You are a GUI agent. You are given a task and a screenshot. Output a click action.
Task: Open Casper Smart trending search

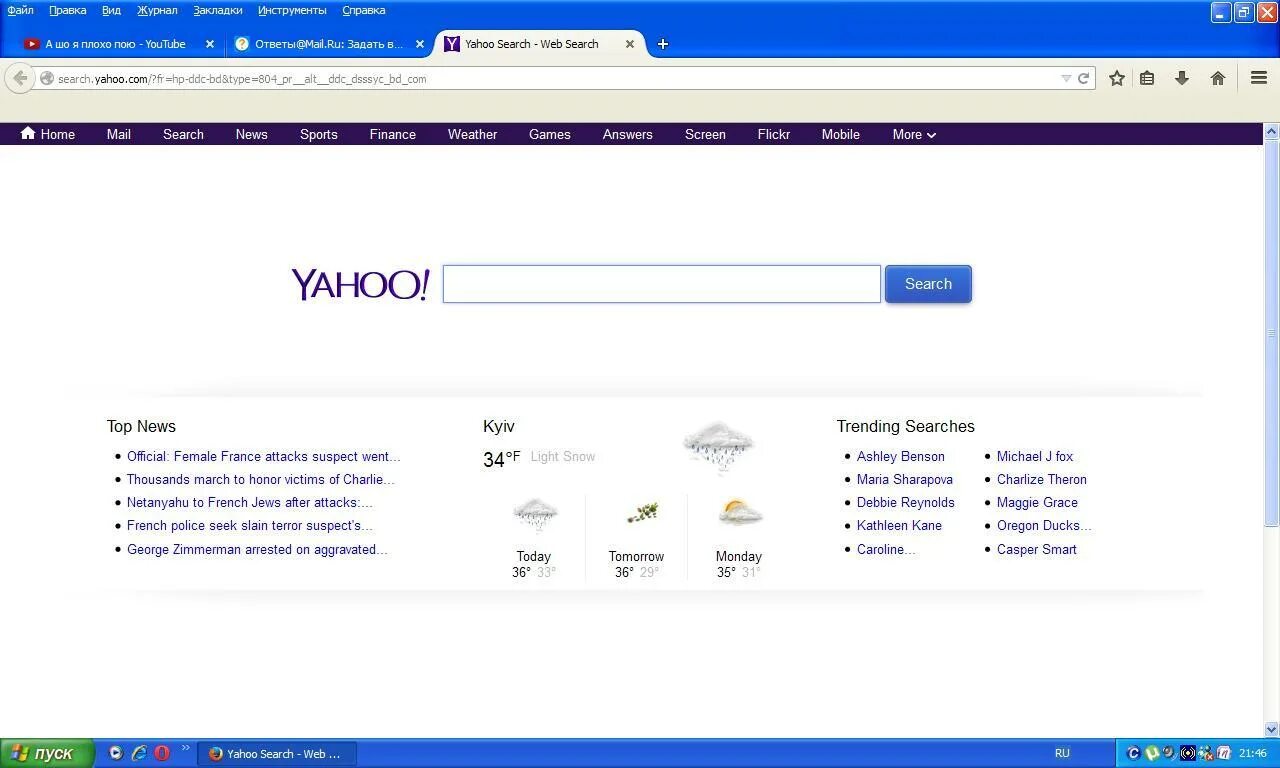[x=1037, y=549]
